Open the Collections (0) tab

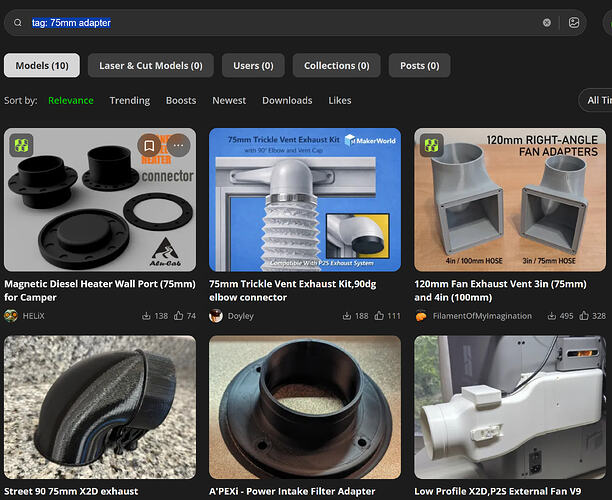(x=336, y=66)
